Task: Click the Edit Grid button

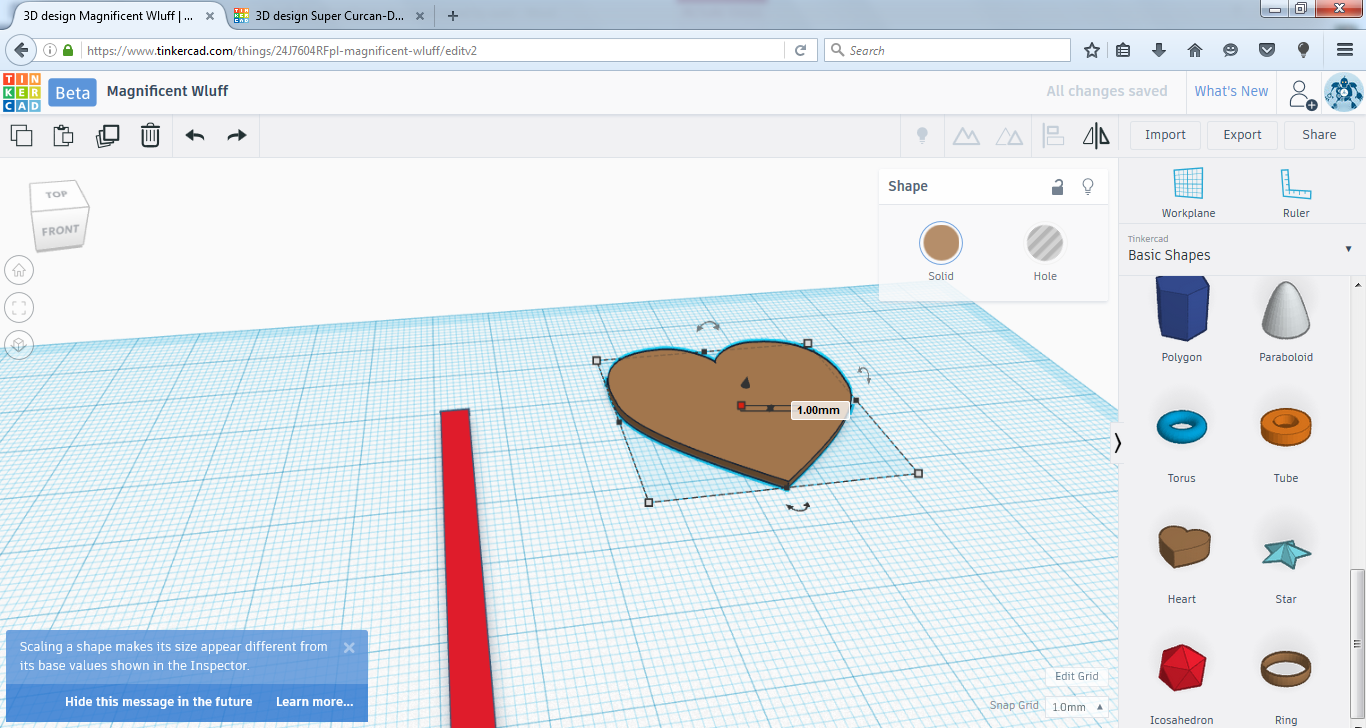Action: 1077,676
